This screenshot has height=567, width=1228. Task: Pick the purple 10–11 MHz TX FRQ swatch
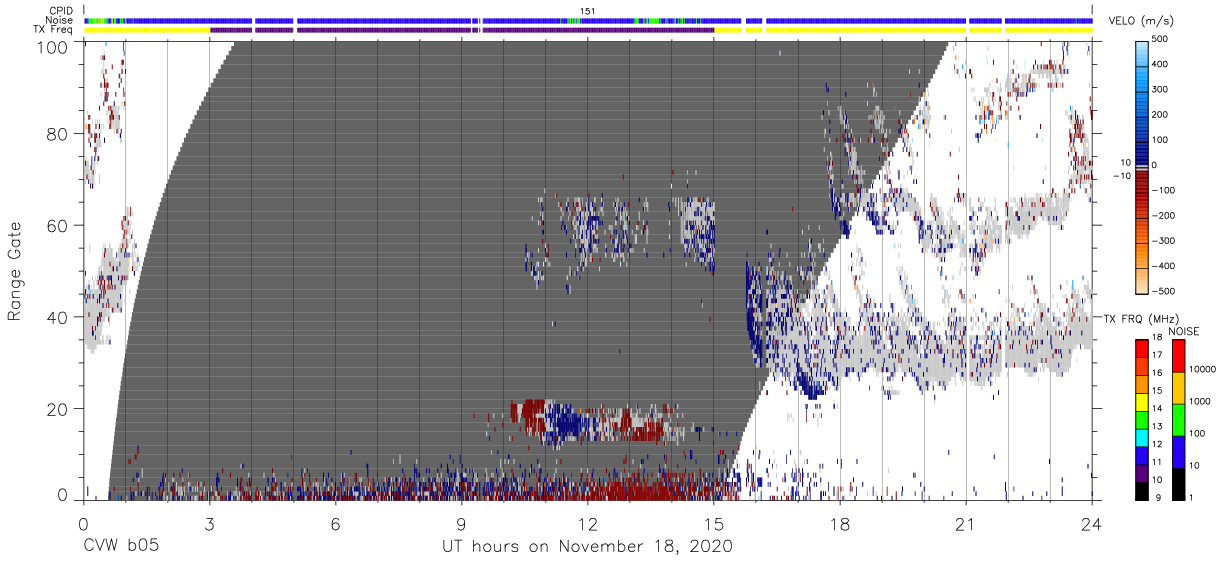click(x=1142, y=471)
